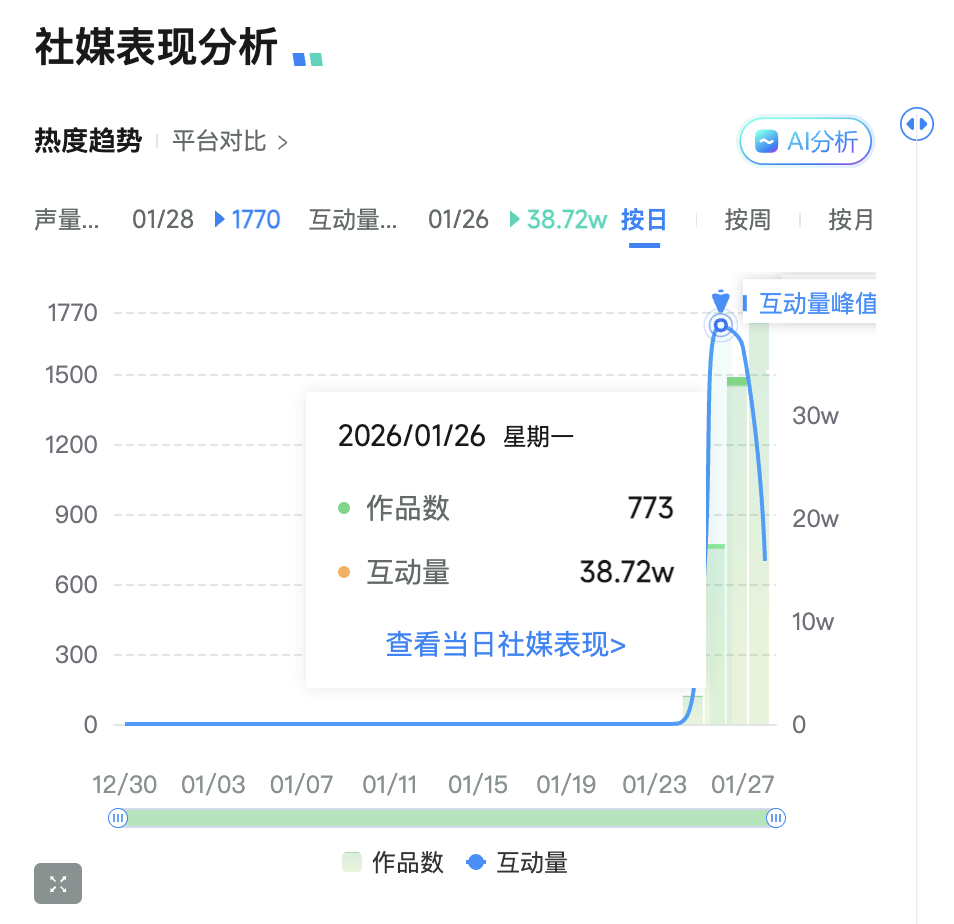Viewport: 954px width, 924px height.
Task: Click the green date range slider track
Action: pyautogui.click(x=447, y=818)
